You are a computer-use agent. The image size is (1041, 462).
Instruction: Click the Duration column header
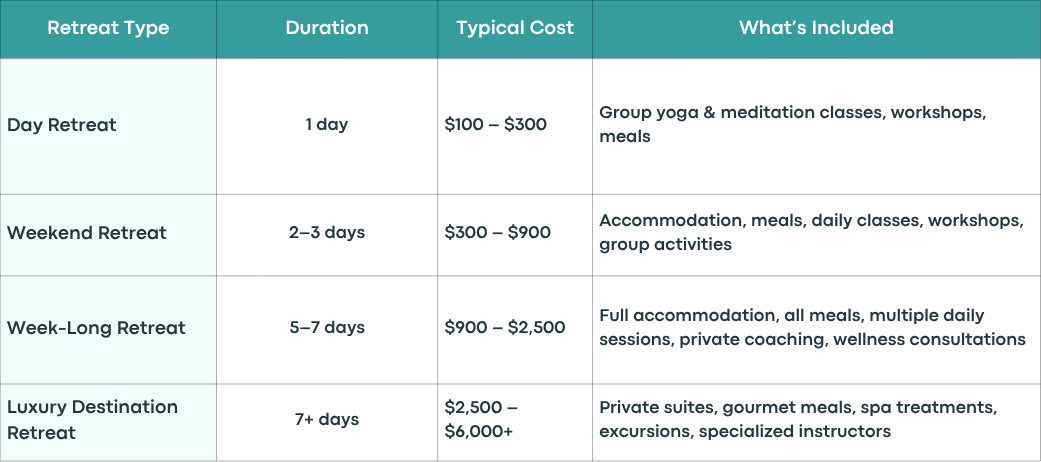pos(327,28)
